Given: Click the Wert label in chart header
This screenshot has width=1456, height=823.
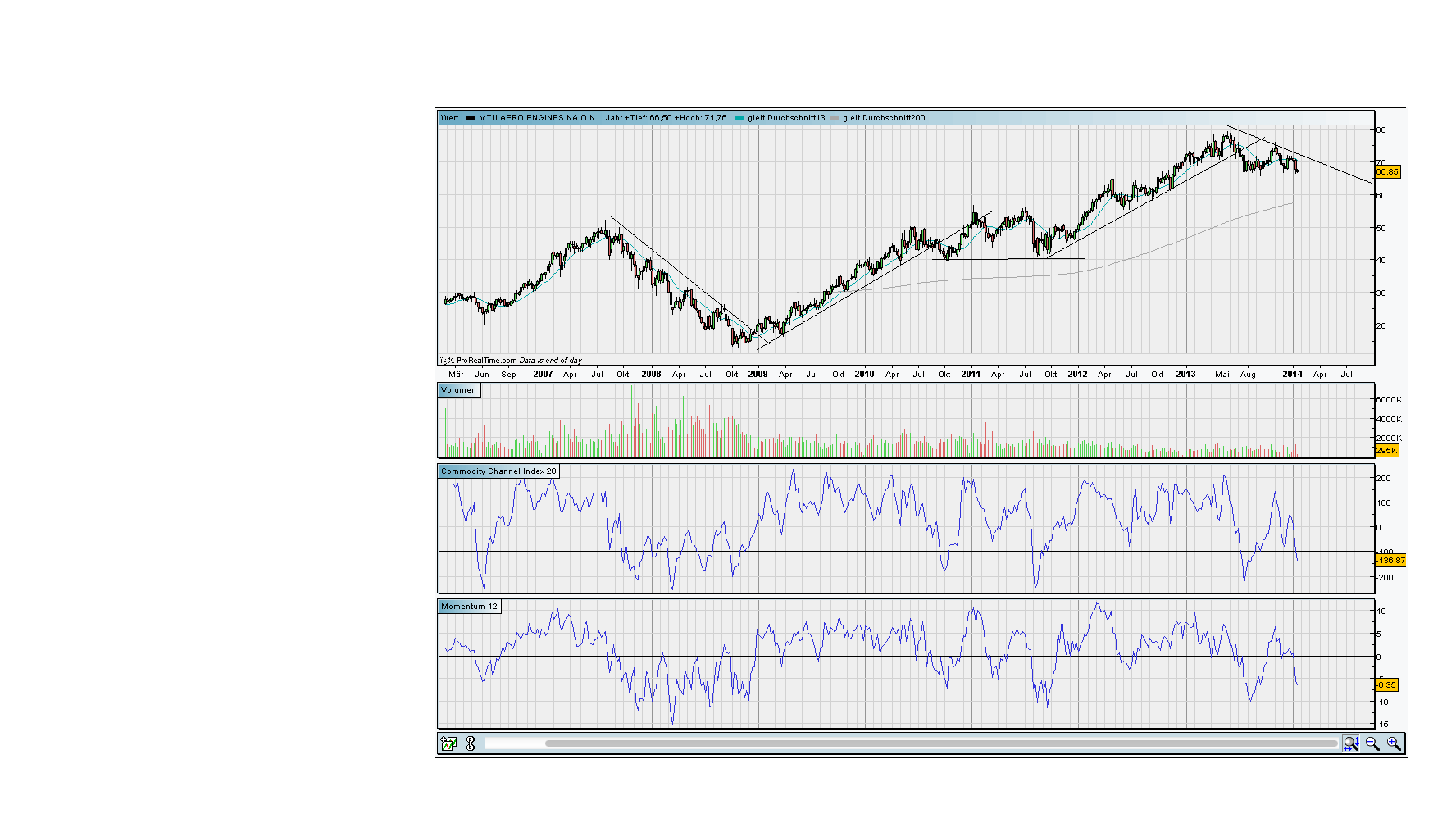Looking at the screenshot, I should click(x=450, y=118).
